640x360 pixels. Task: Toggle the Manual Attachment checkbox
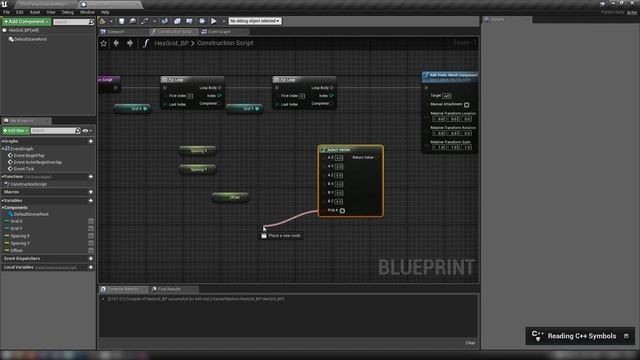click(x=467, y=105)
